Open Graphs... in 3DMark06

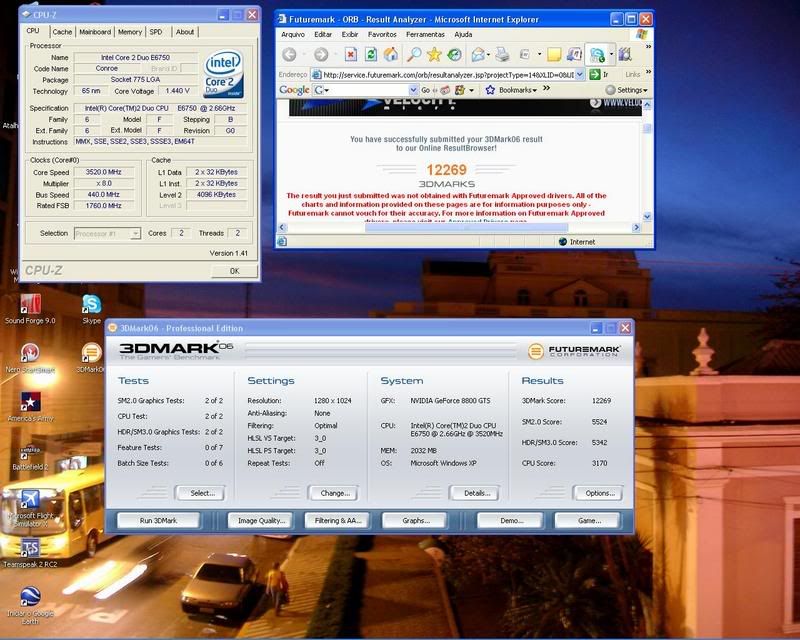pos(414,521)
